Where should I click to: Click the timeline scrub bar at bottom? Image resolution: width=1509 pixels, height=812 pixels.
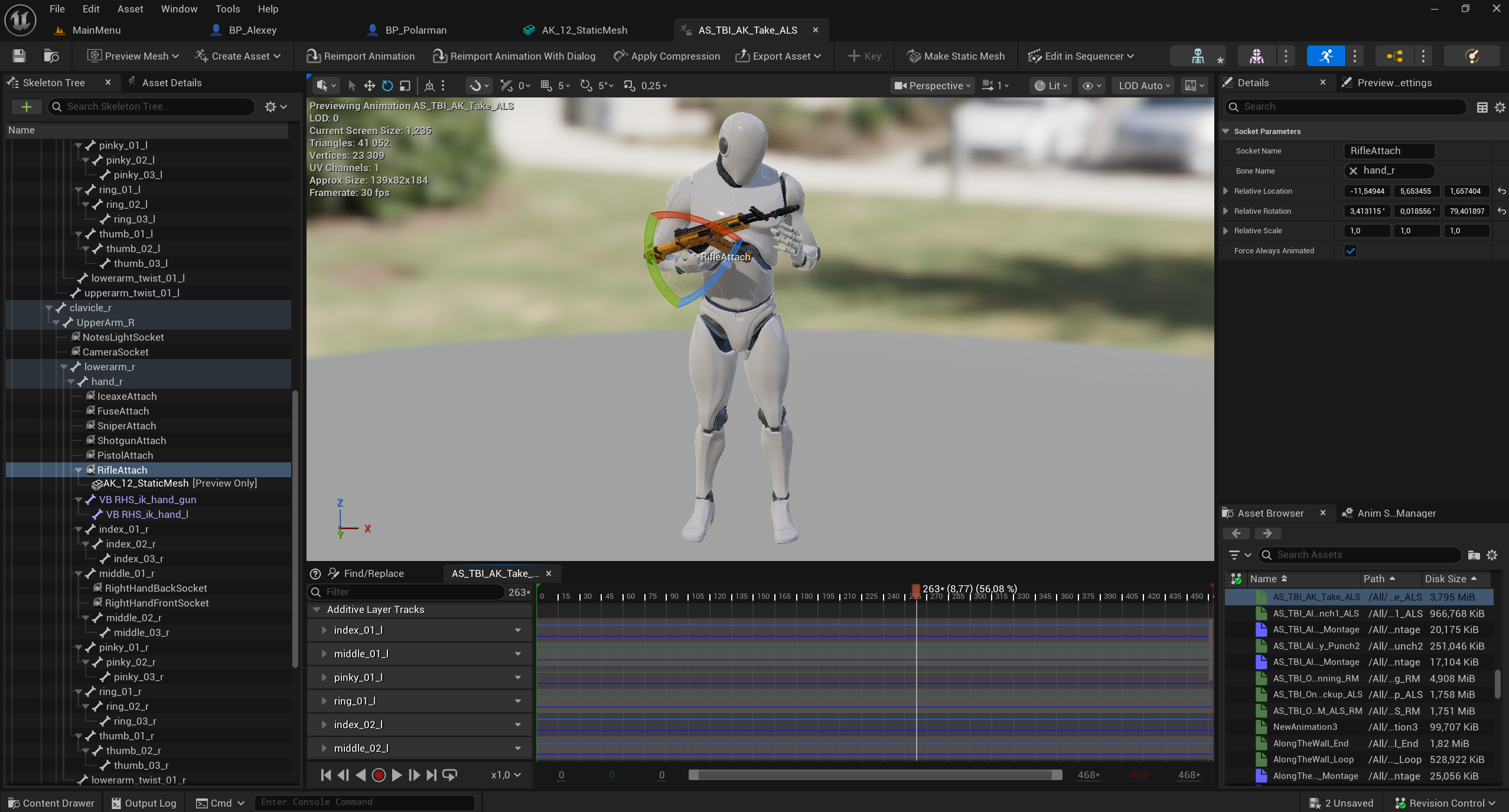click(x=875, y=775)
